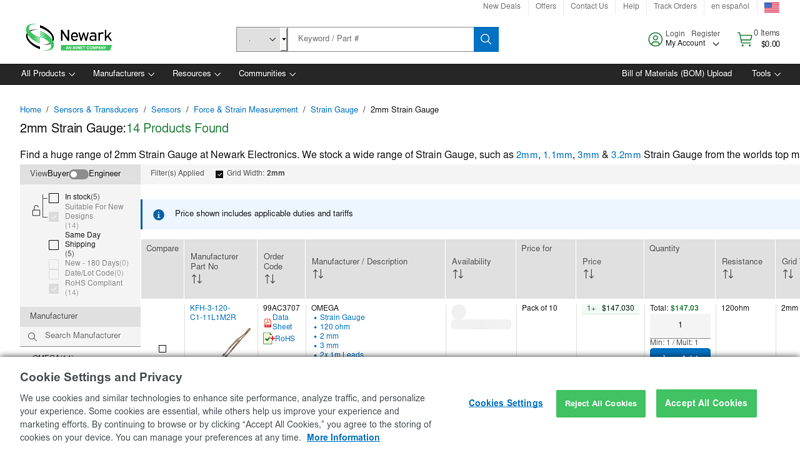The image size is (800, 450).
Task: Open product KFH-3-120-C1-11L1M2R link
Action: (x=213, y=313)
